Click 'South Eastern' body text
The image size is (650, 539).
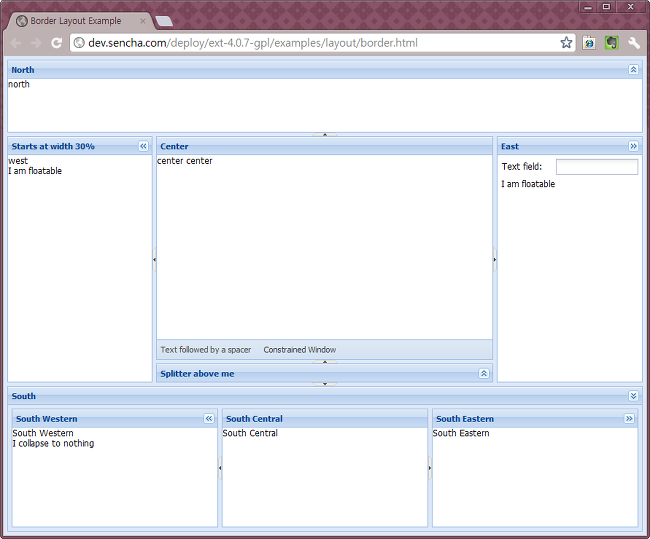(461, 433)
